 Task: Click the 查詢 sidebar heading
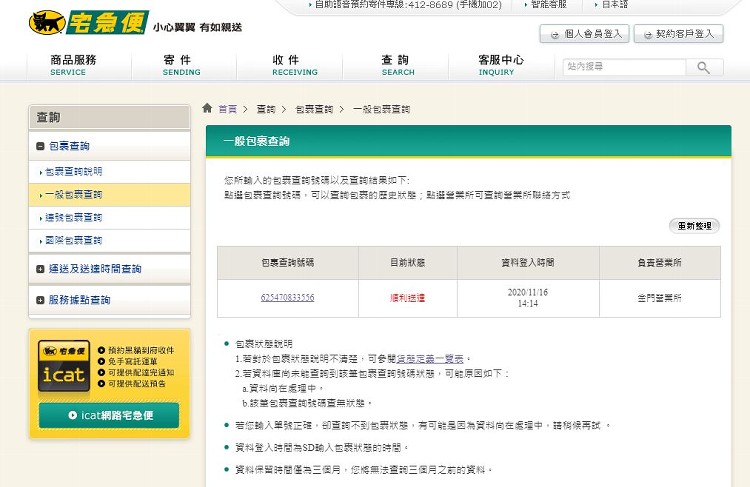coord(48,117)
